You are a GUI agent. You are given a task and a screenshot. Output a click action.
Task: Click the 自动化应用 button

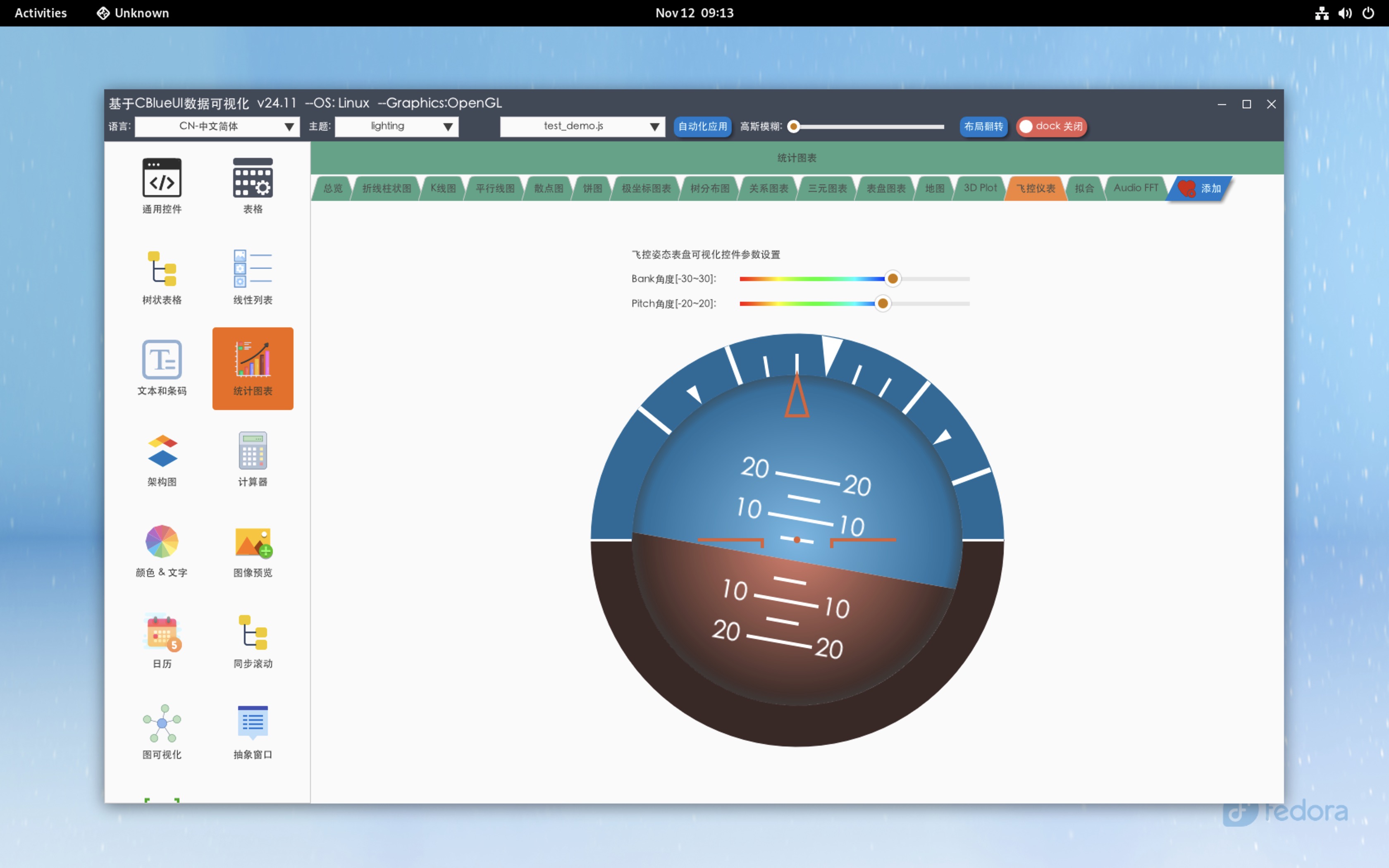point(702,126)
